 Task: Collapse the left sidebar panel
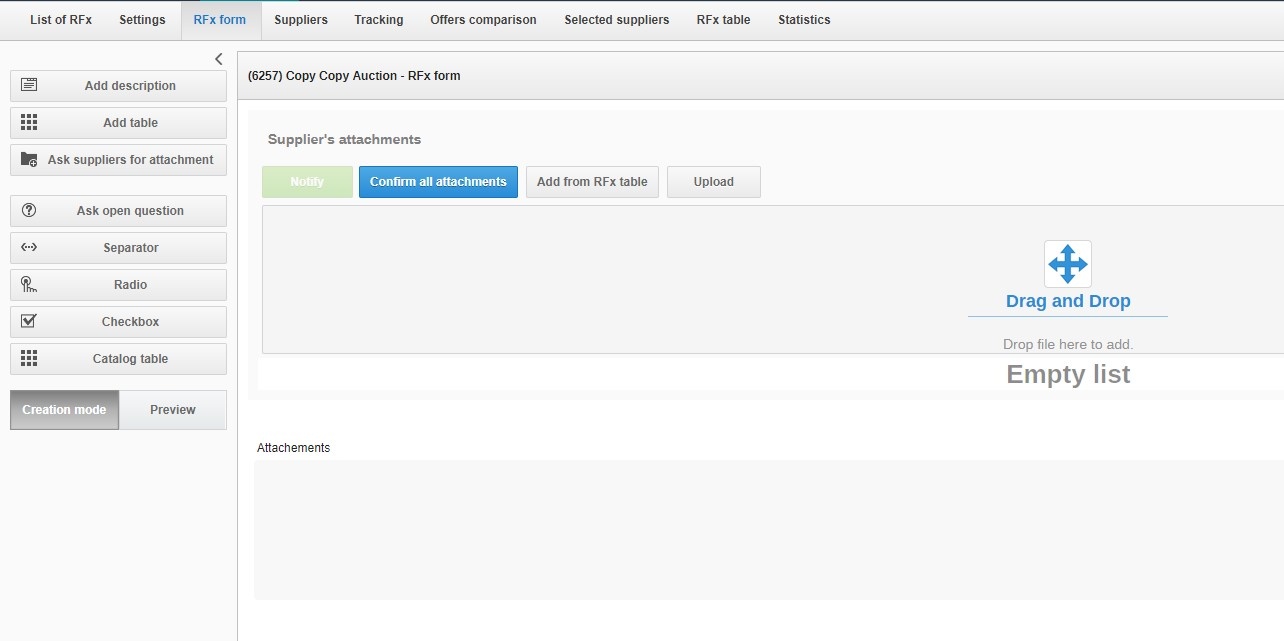[x=219, y=60]
